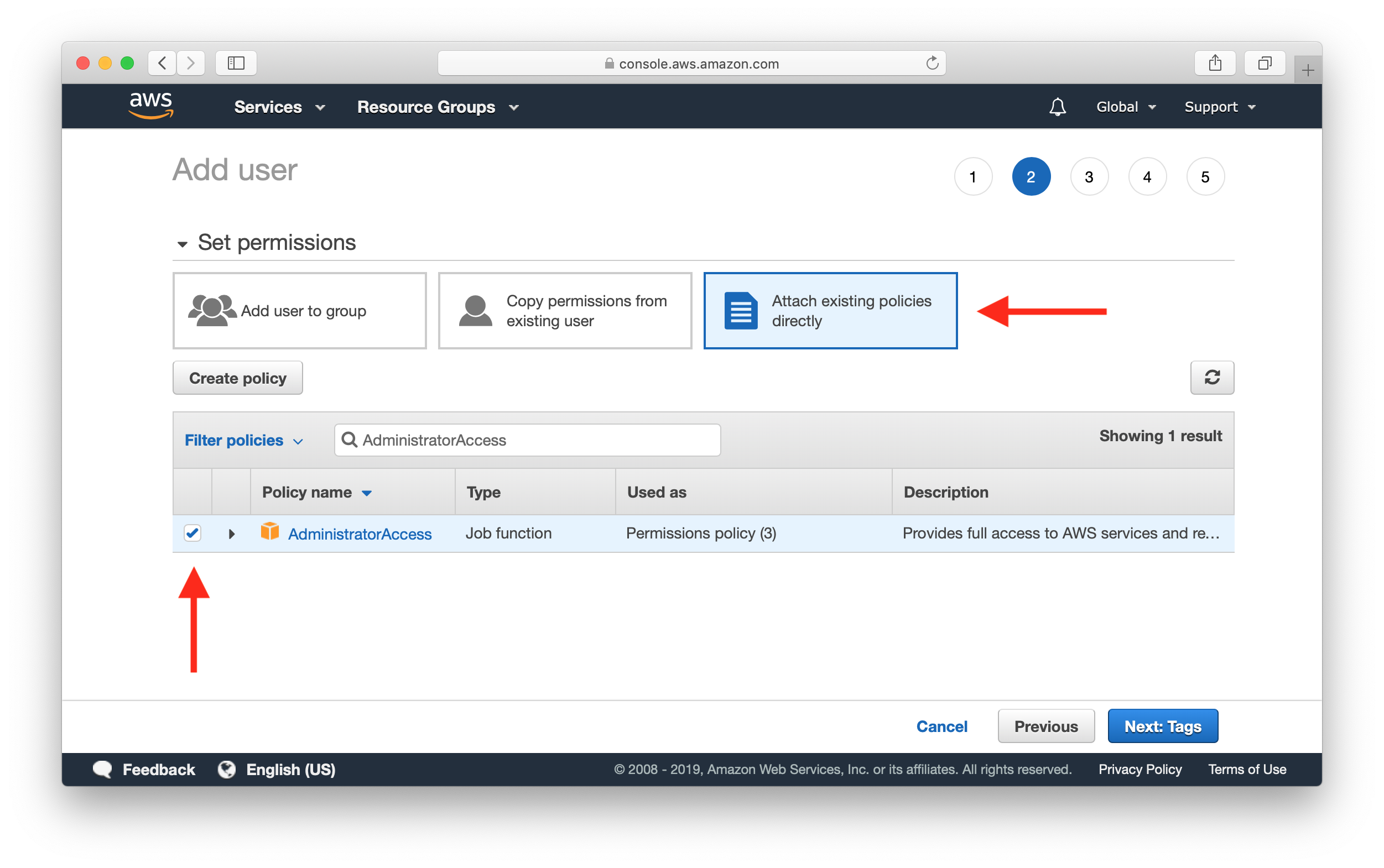Click the Add user to group people icon
The image size is (1384, 868).
(x=211, y=311)
